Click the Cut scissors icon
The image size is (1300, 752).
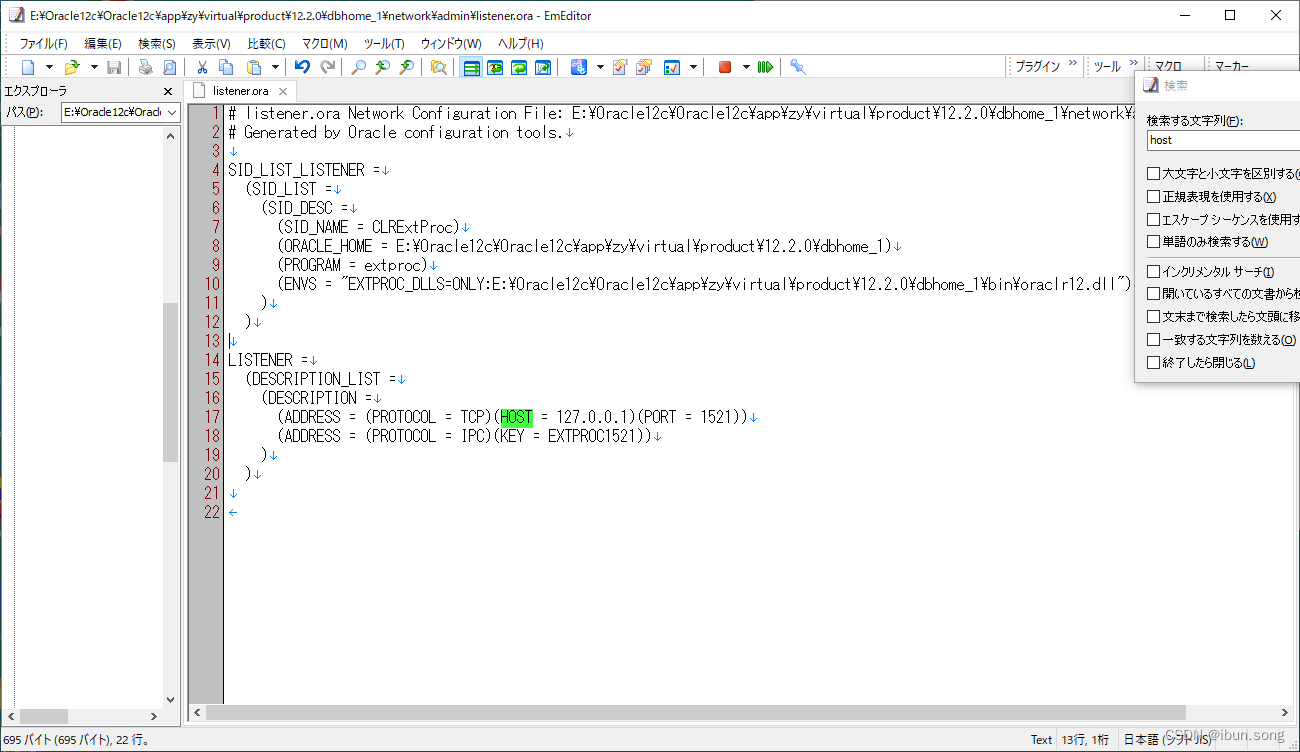point(202,67)
